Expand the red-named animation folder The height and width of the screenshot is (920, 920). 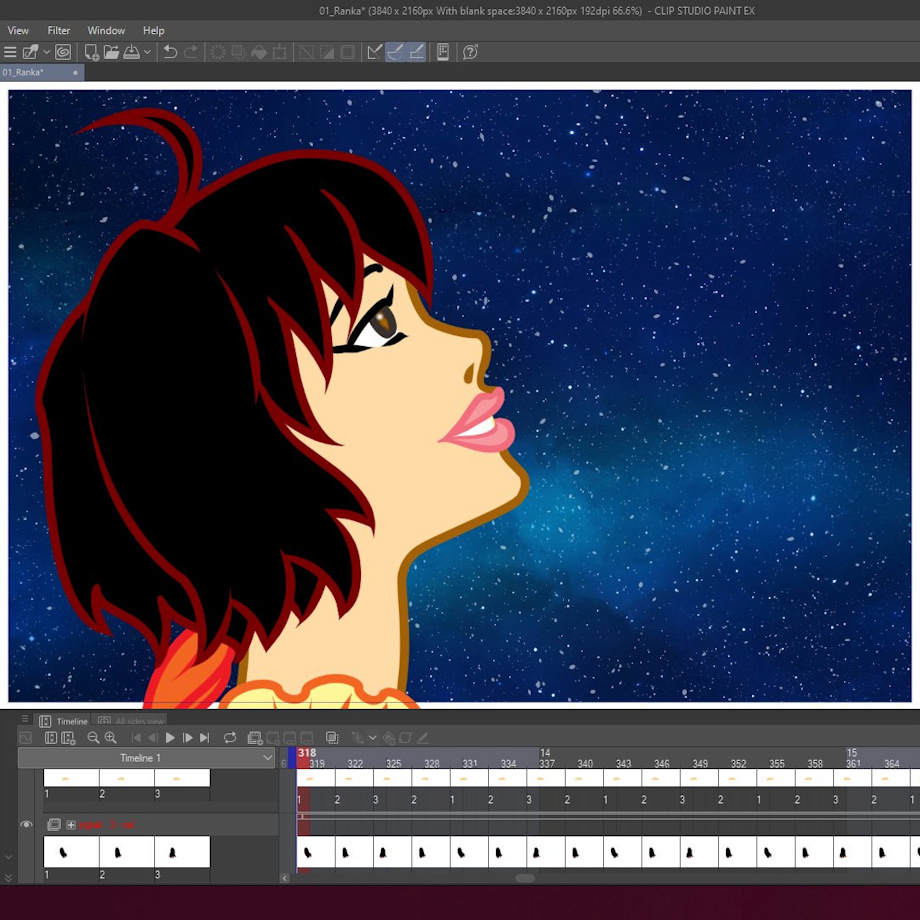click(71, 825)
